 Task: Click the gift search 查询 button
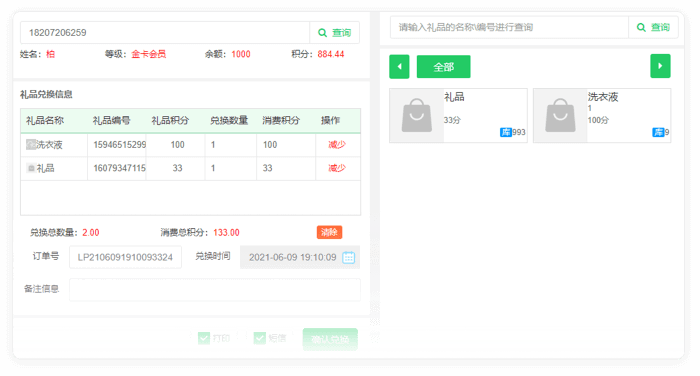tap(653, 27)
